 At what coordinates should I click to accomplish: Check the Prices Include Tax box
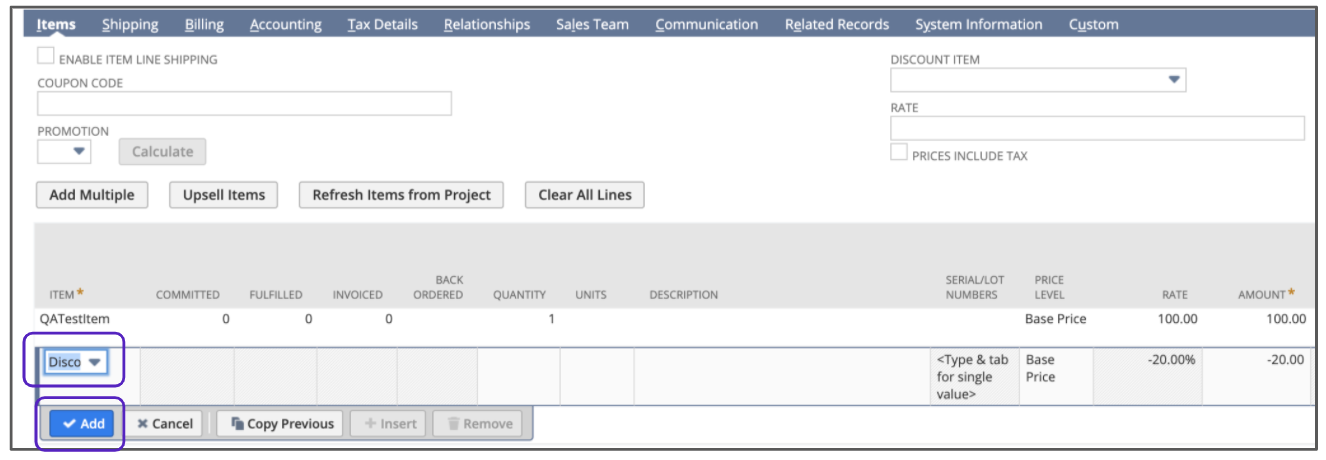(899, 153)
